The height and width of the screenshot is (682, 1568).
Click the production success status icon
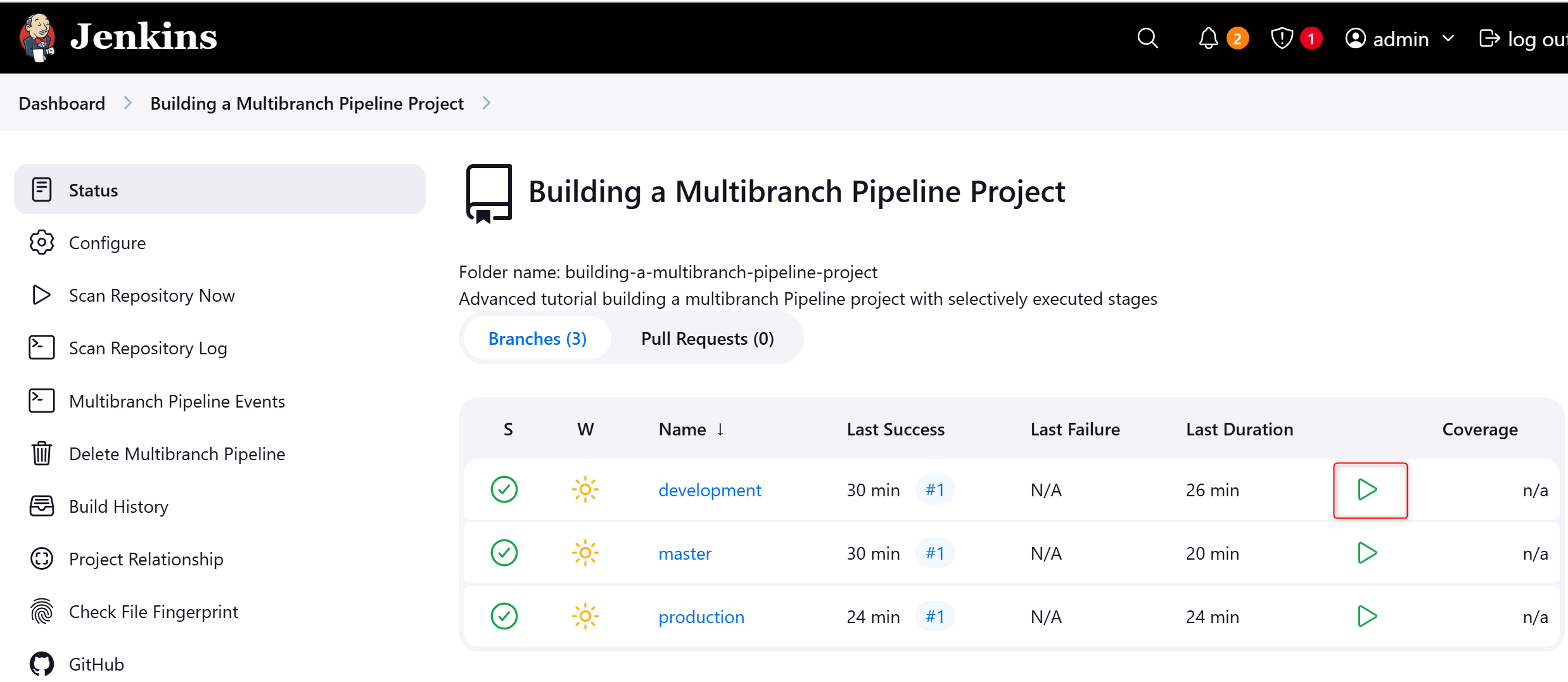point(504,616)
